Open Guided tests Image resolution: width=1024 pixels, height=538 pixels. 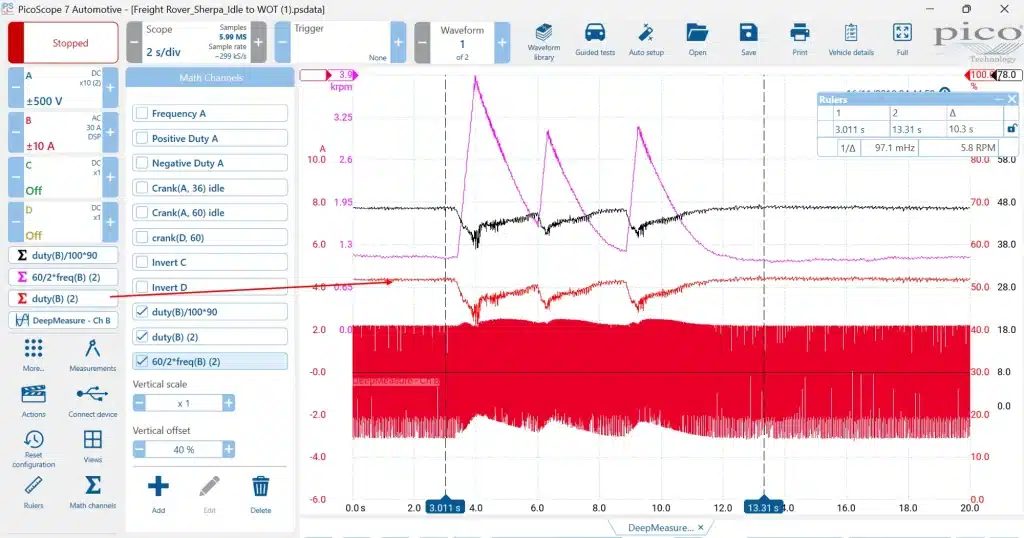[x=595, y=40]
